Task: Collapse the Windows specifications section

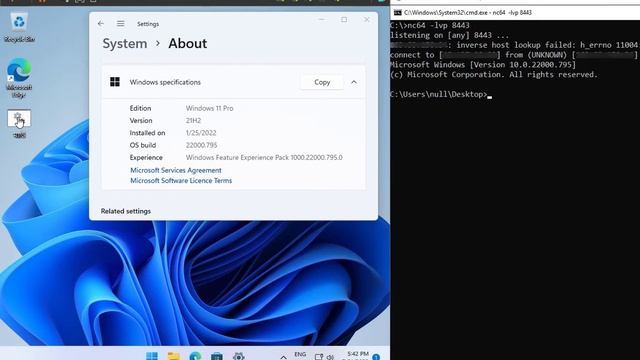Action: (x=354, y=82)
